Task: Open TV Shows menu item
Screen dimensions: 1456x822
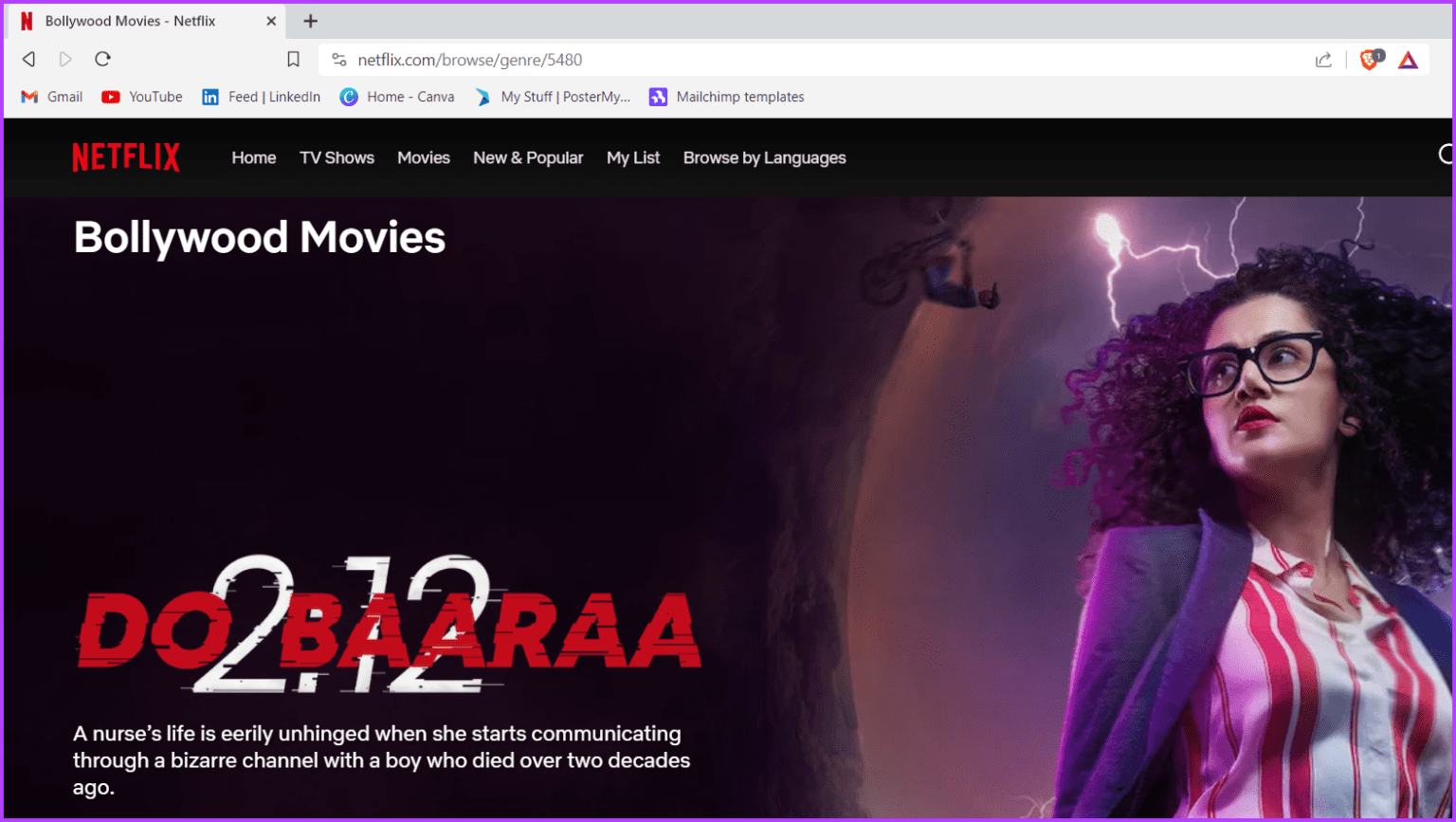Action: (x=337, y=158)
